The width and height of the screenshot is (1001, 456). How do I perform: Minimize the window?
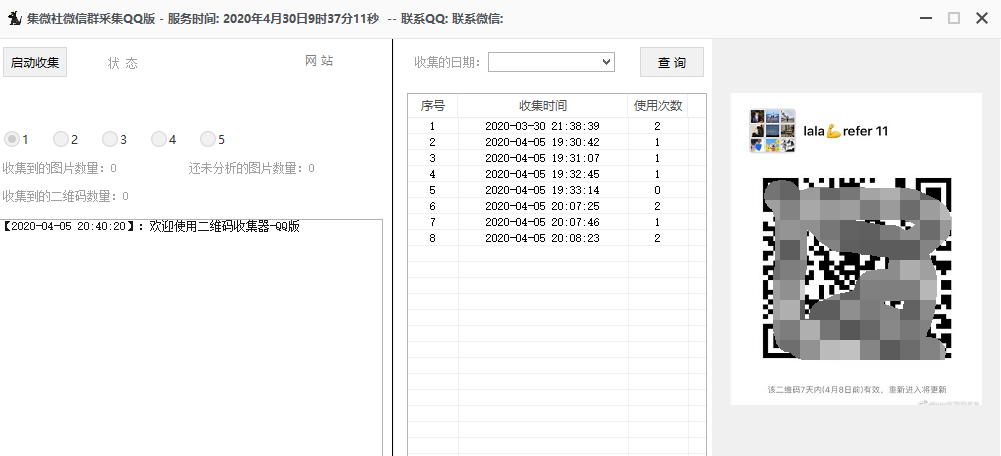coord(926,18)
